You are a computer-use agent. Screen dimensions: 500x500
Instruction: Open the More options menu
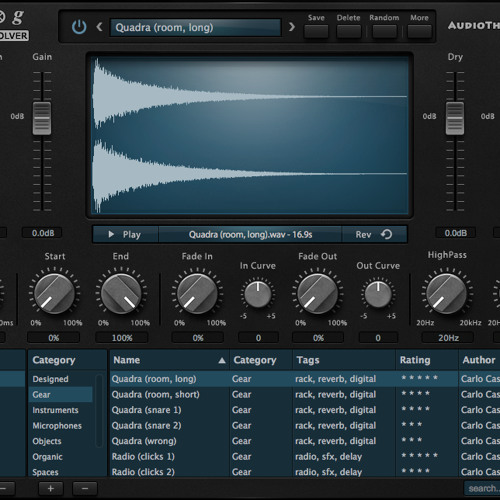point(419,32)
